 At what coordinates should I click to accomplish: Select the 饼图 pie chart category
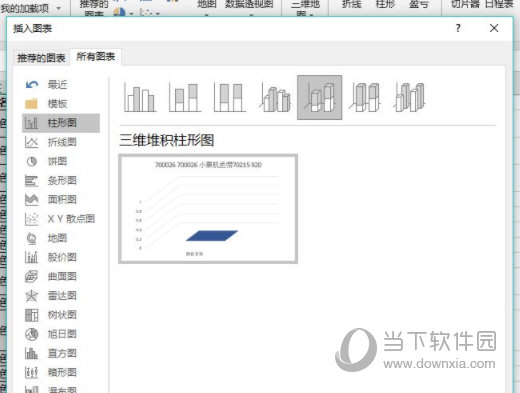(61, 162)
